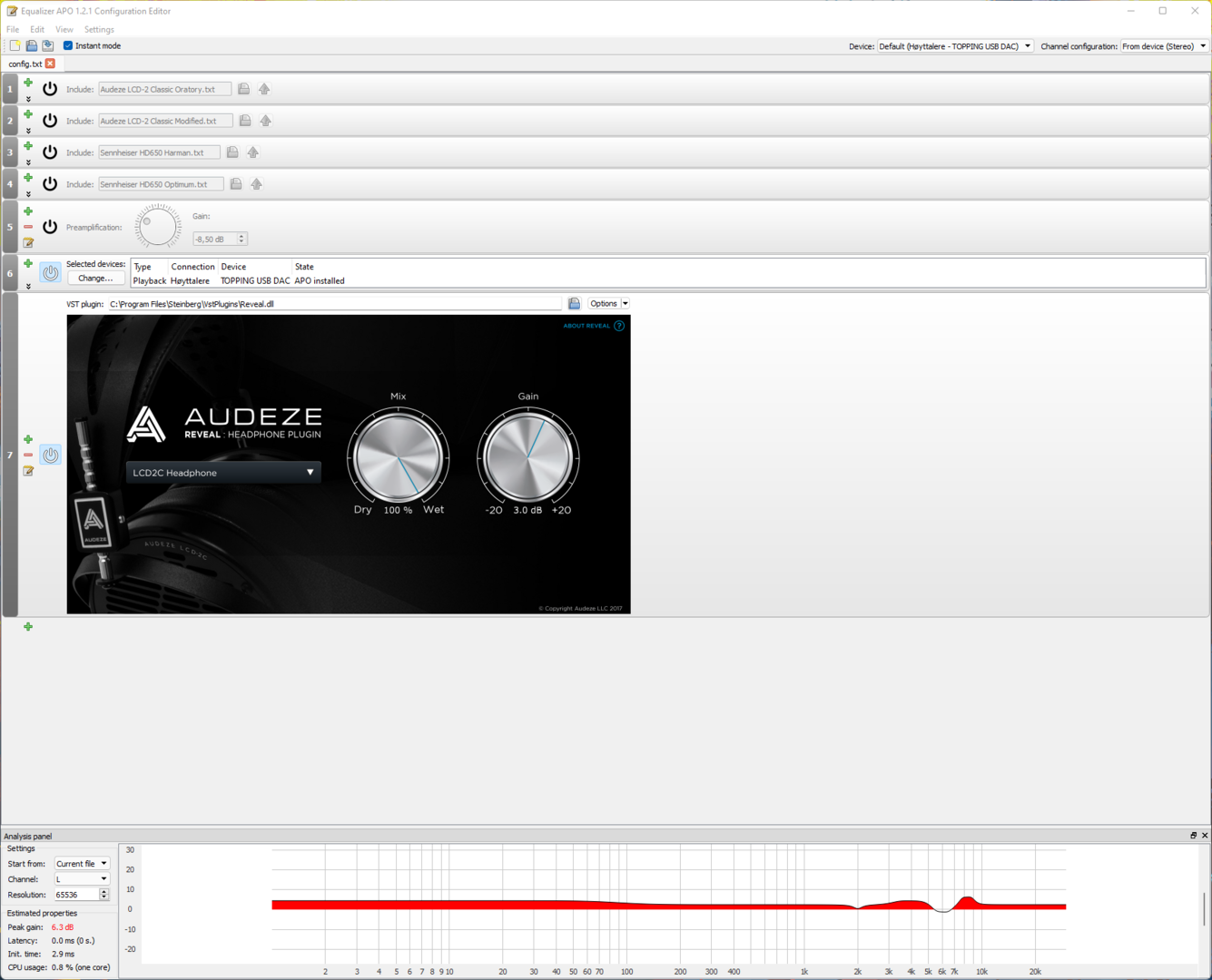The height and width of the screenshot is (980, 1212).
Task: Open the View menu
Action: tap(64, 30)
